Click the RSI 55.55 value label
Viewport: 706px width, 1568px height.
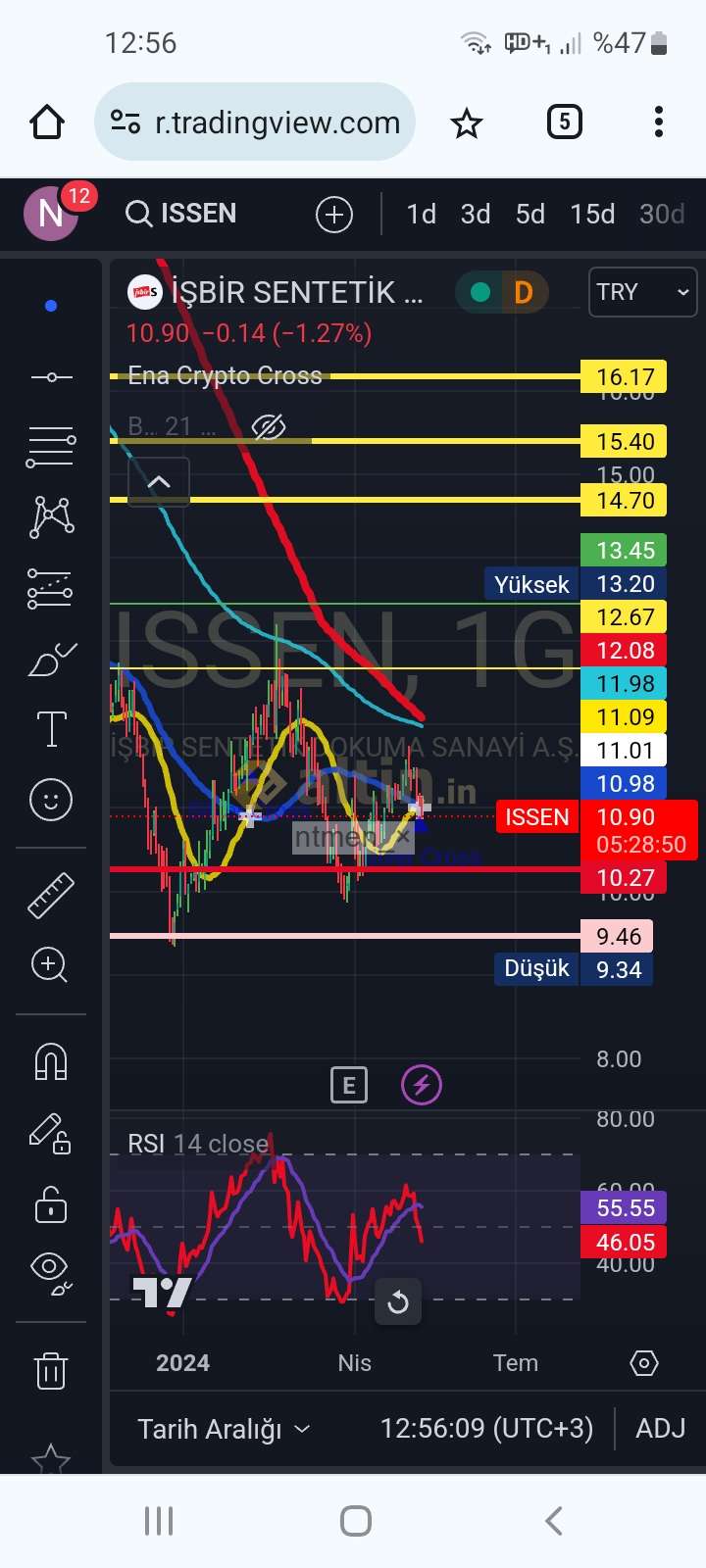[625, 1207]
